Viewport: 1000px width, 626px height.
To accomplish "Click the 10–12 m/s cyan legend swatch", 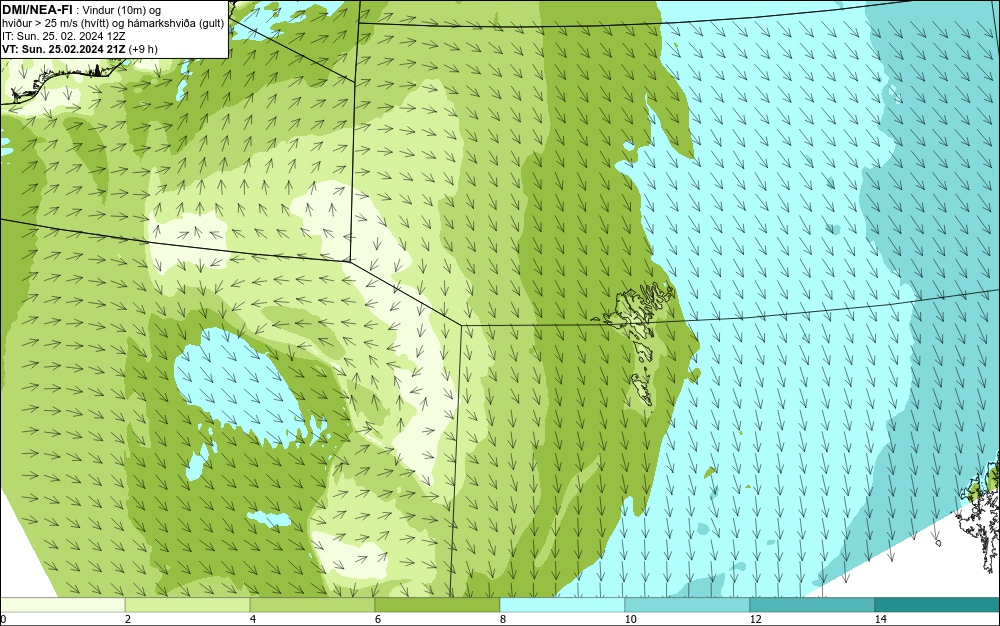I will tap(688, 605).
